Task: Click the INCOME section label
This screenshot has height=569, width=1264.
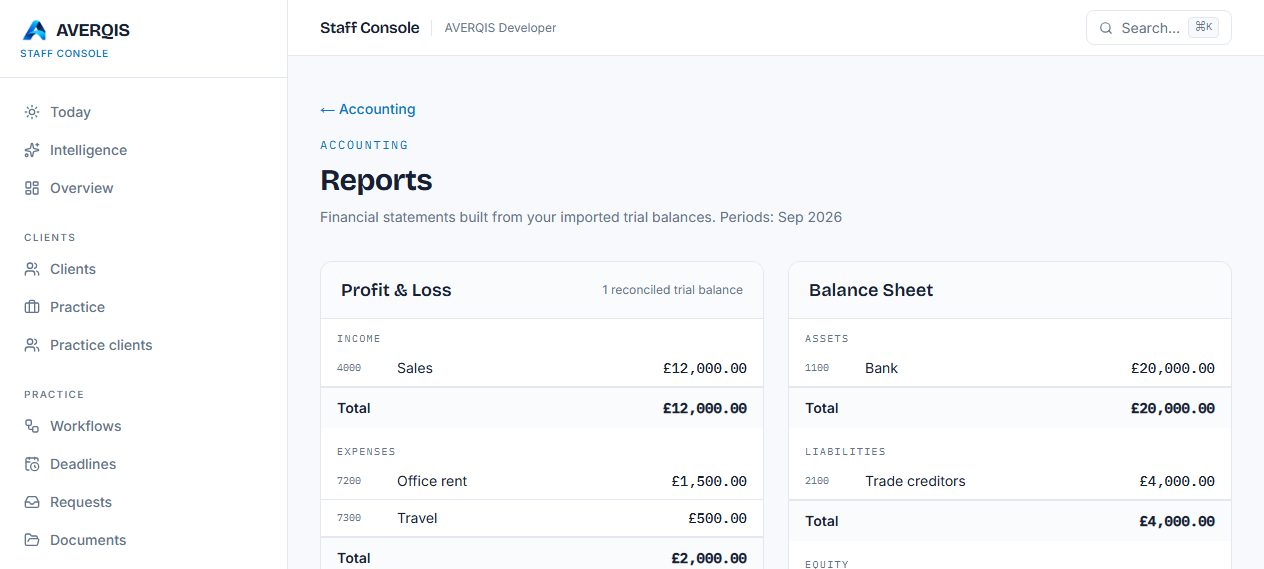Action: point(359,339)
